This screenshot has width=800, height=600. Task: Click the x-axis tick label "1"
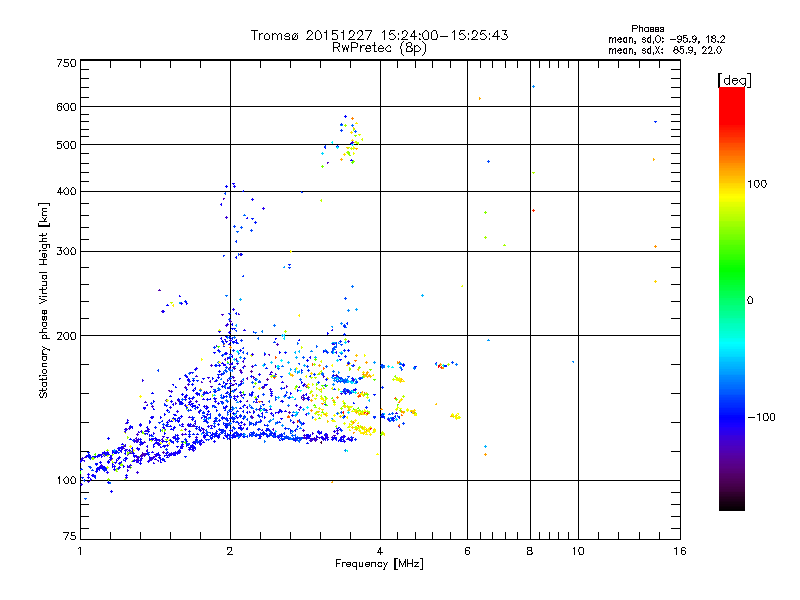80,551
